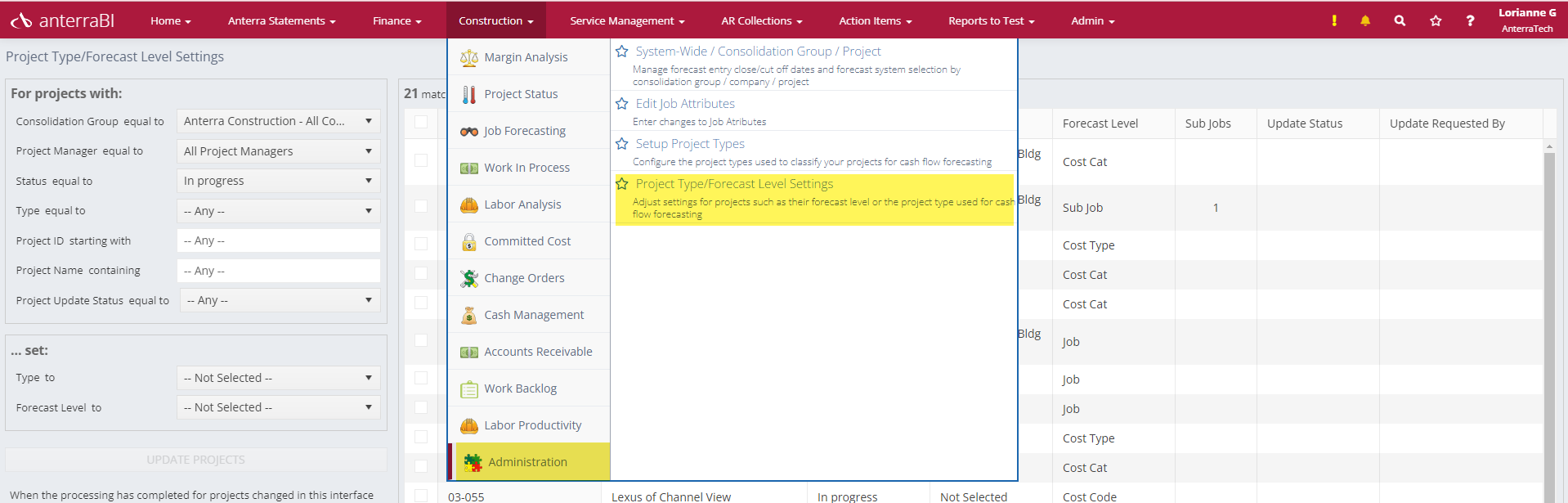The height and width of the screenshot is (503, 1568).
Task: Click the search magnifier icon
Action: (x=1400, y=20)
